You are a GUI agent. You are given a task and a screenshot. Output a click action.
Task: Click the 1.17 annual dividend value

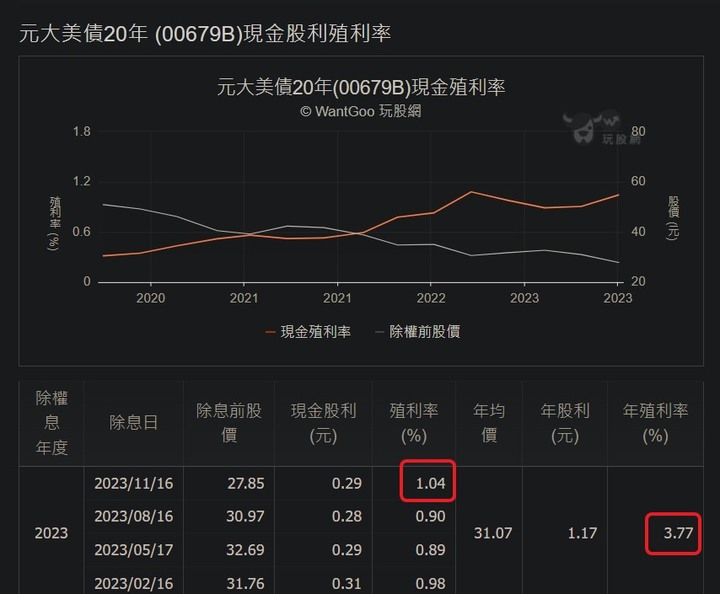point(582,533)
